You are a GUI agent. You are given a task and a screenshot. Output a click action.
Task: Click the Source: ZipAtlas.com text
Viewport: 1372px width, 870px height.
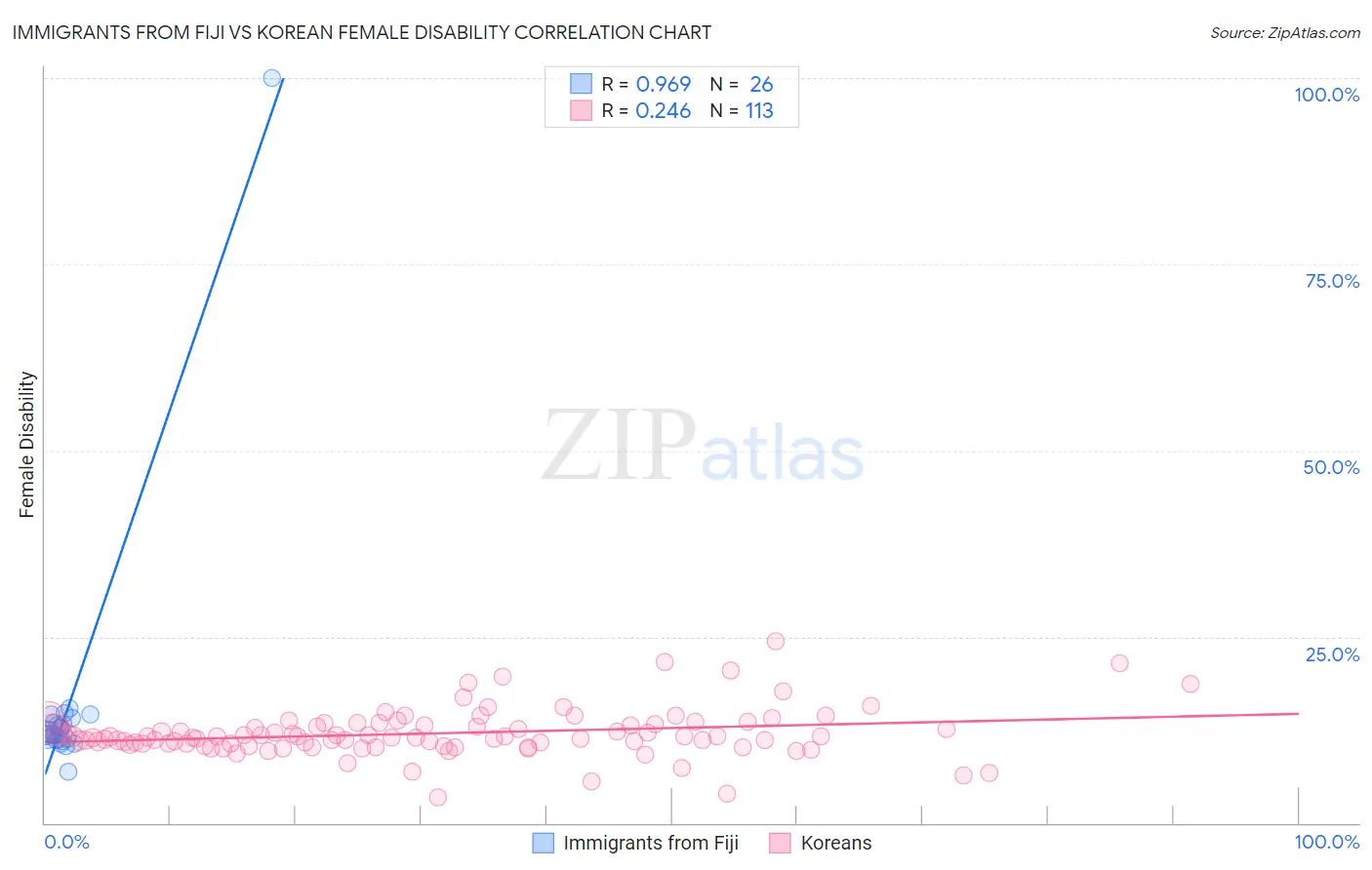tap(1285, 32)
